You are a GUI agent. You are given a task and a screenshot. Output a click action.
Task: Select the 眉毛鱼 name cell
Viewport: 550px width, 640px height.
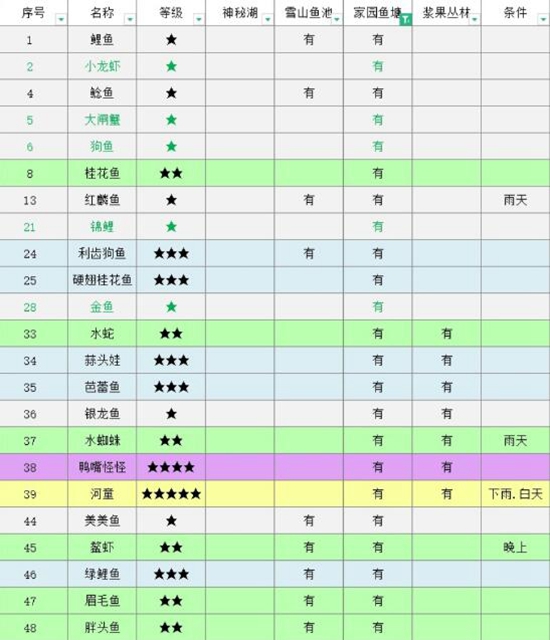pos(102,601)
